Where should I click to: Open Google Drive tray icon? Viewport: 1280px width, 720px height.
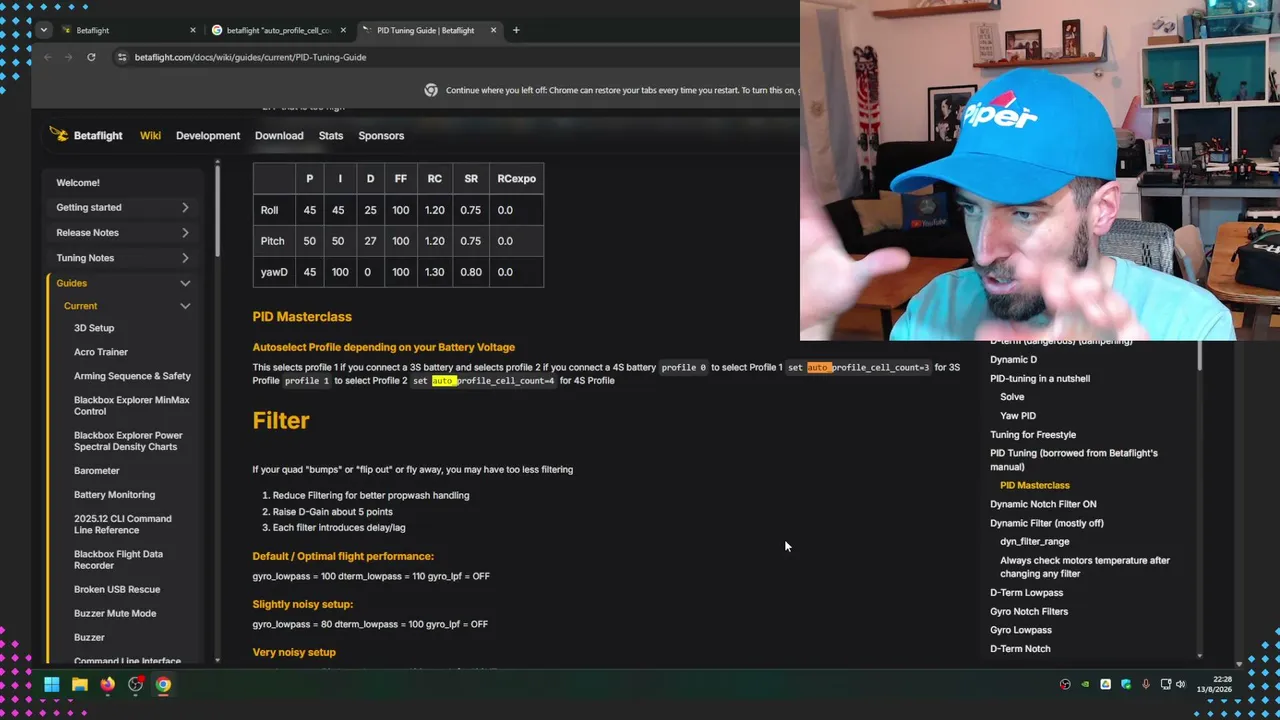click(x=1105, y=685)
